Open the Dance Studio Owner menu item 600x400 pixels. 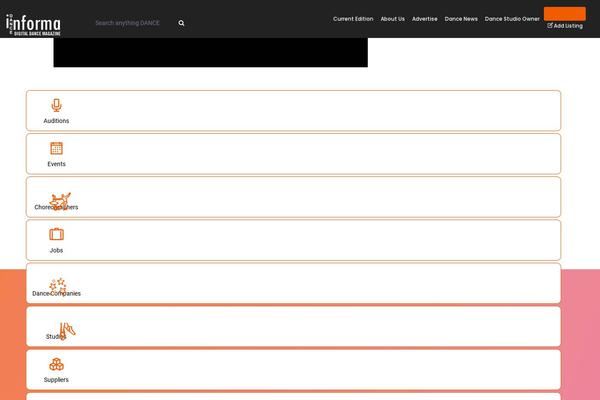click(512, 19)
